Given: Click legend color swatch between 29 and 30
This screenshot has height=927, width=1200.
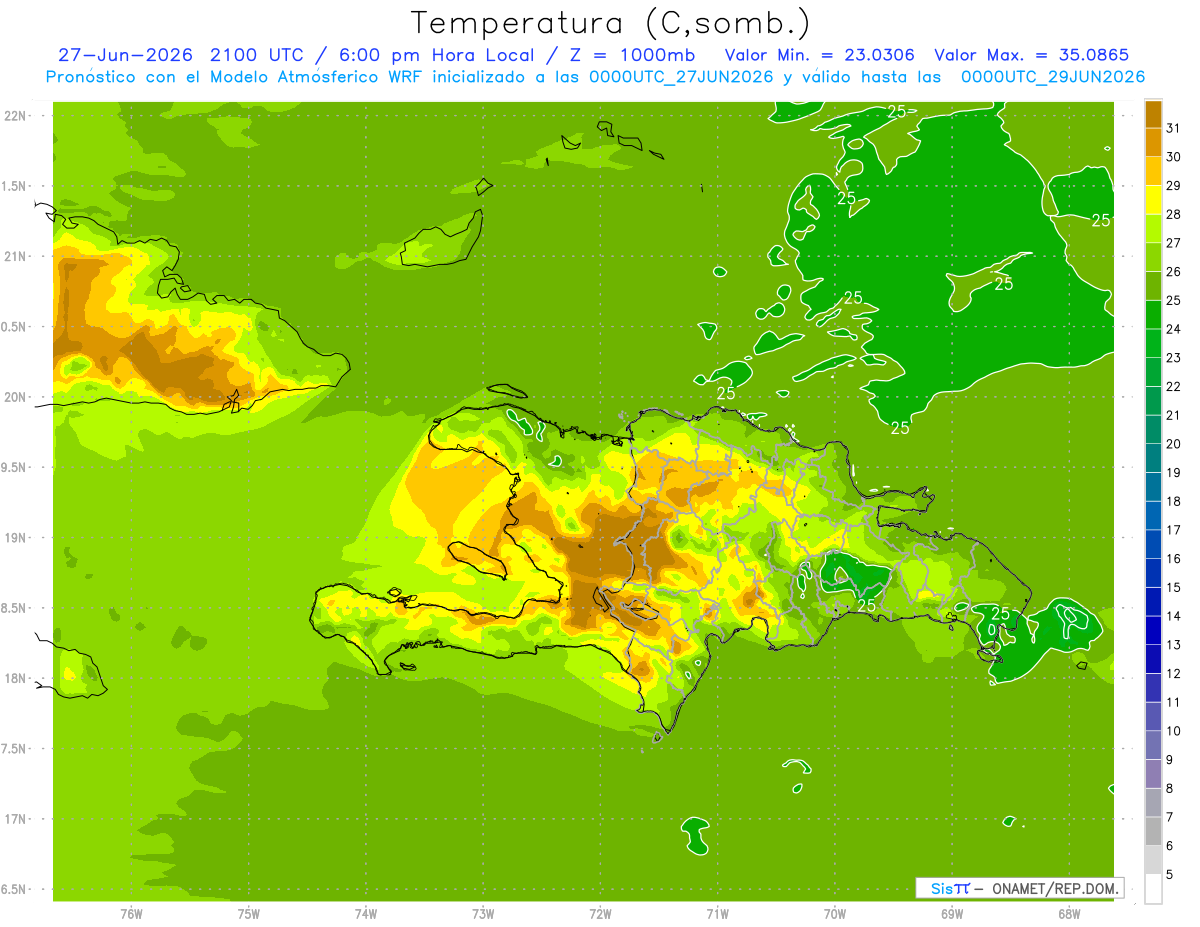Looking at the screenshot, I should point(1153,171).
